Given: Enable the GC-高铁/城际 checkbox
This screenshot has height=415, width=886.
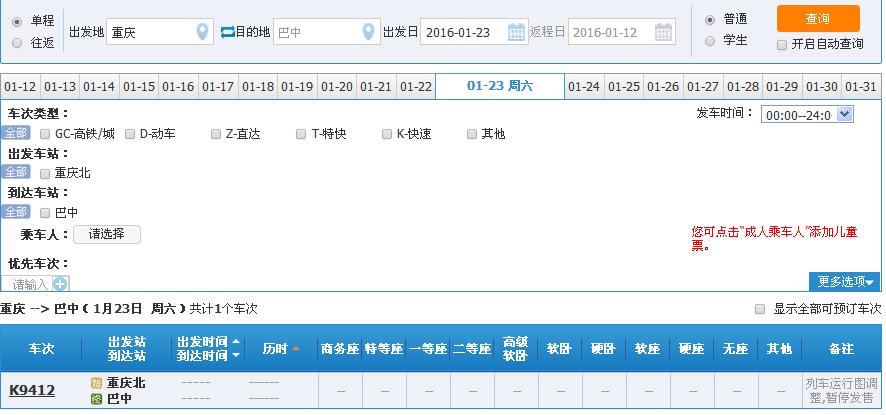Looking at the screenshot, I should click(x=45, y=133).
